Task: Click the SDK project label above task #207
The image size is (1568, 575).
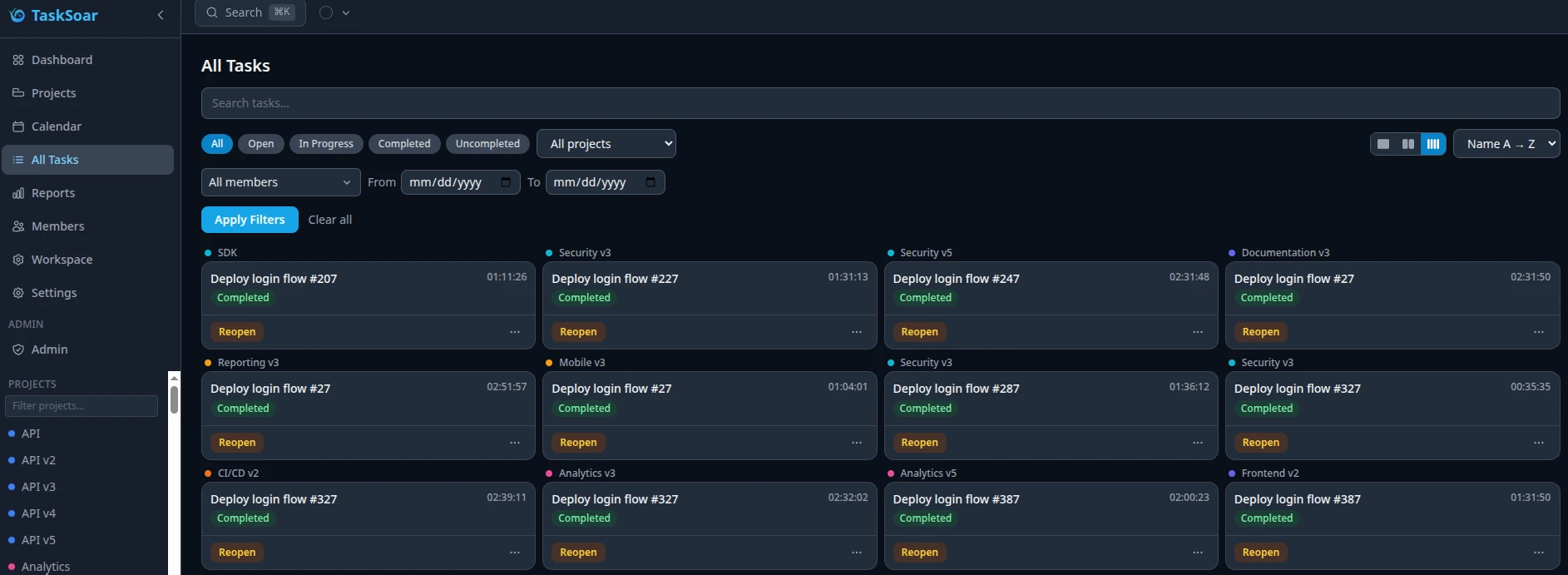Action: pos(227,253)
